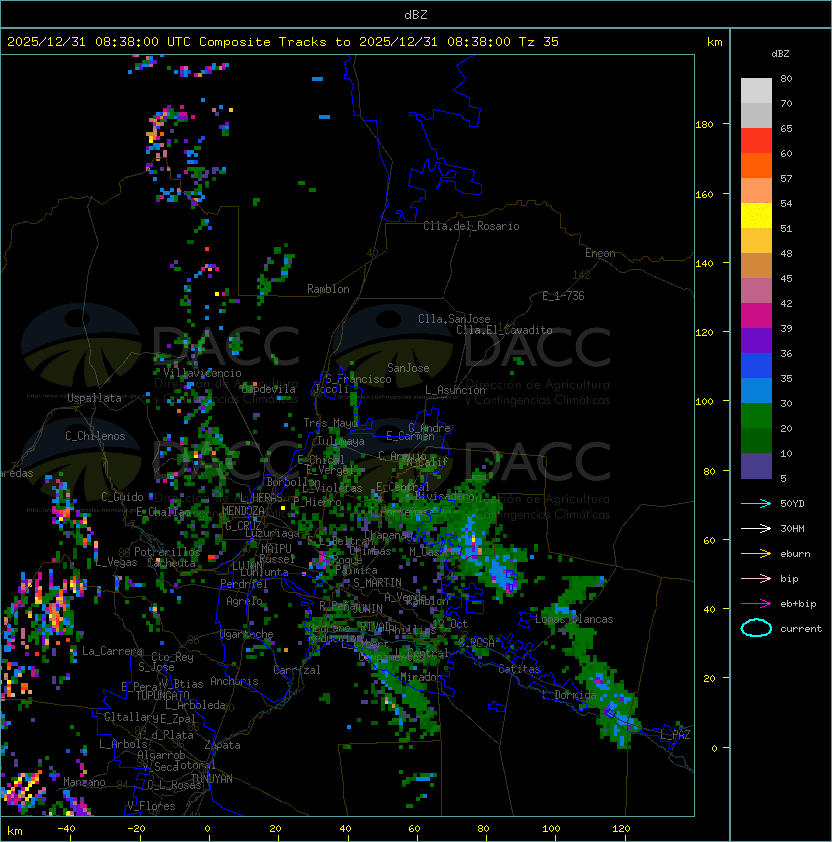Pick the magenta 39 dBZ legend color
The image size is (832, 842).
pyautogui.click(x=756, y=316)
